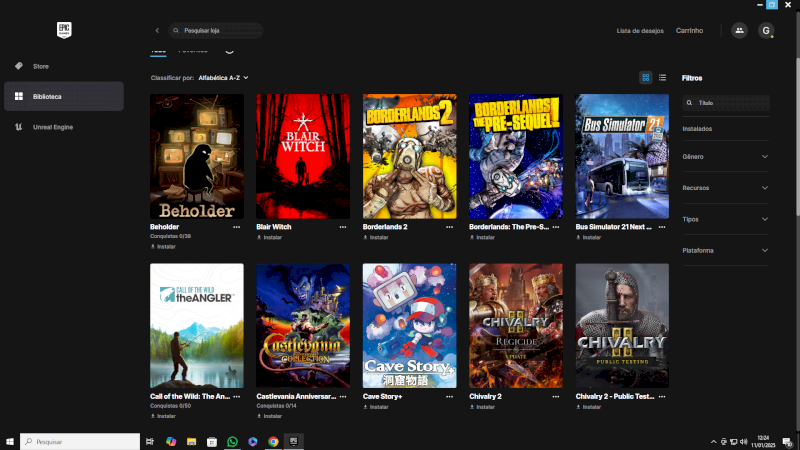The width and height of the screenshot is (800, 450).
Task: Click the taskbar Pesquisar search box
Action: (80, 441)
